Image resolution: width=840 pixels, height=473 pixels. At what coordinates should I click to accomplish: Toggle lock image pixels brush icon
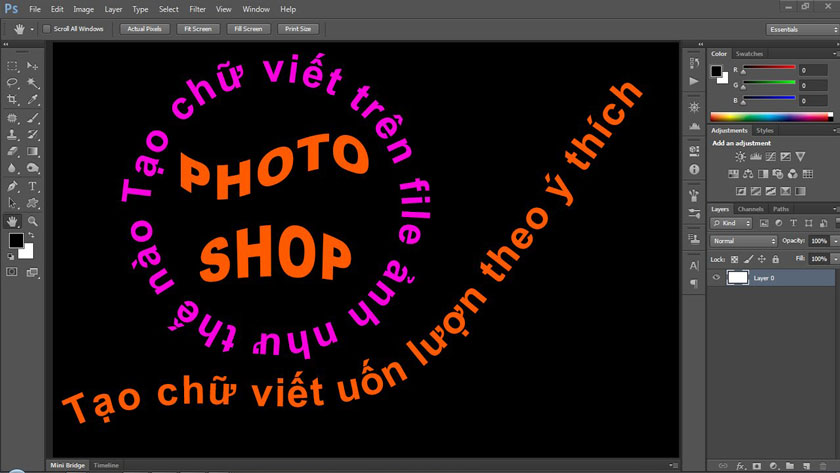(x=748, y=259)
